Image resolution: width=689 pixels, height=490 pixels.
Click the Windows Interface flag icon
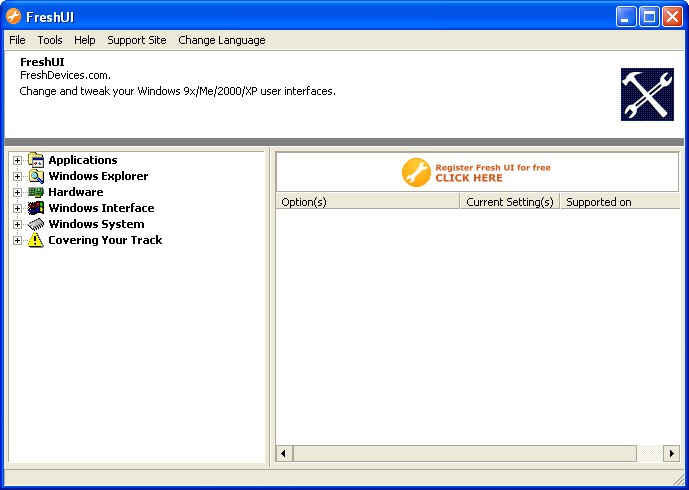click(36, 208)
